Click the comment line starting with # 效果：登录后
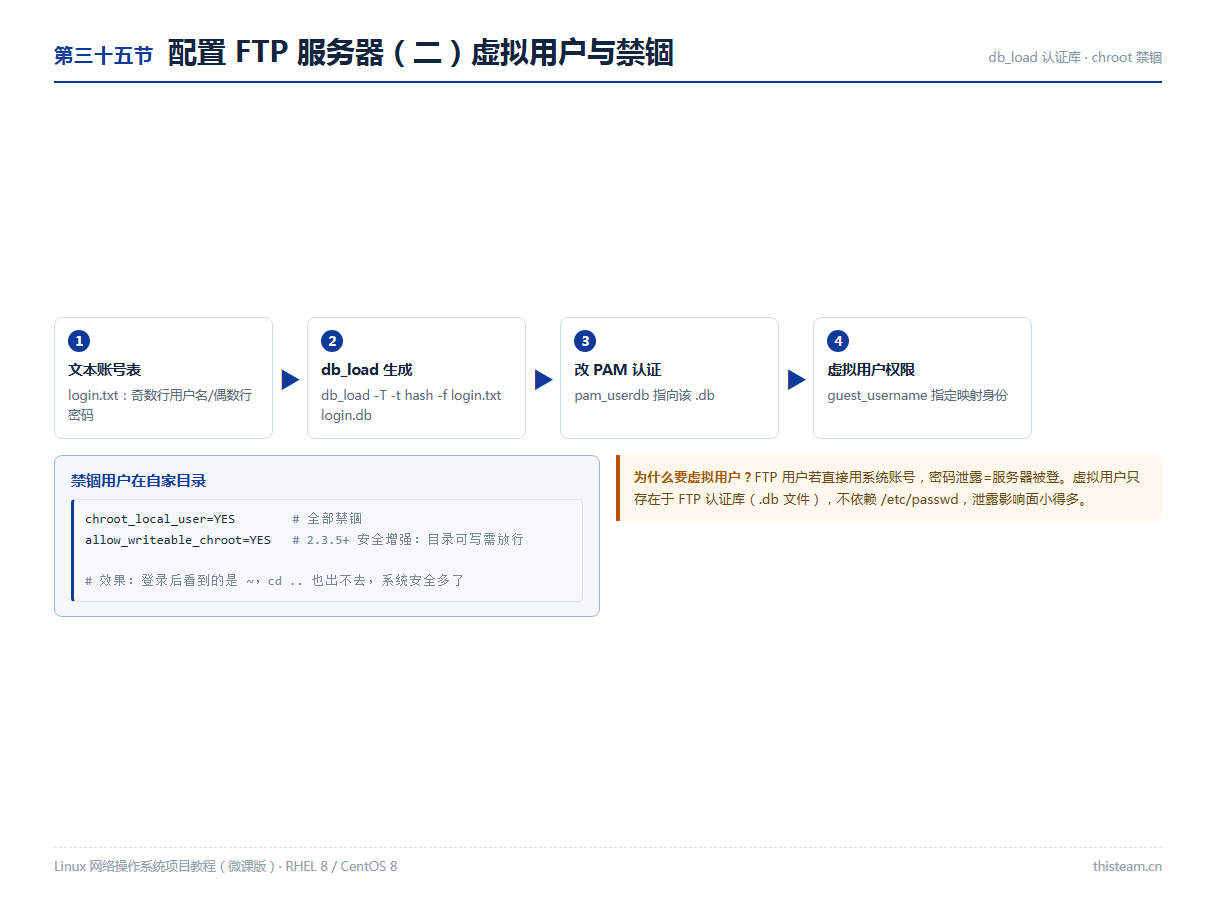Viewport: 1216px width, 900px height. coord(275,580)
